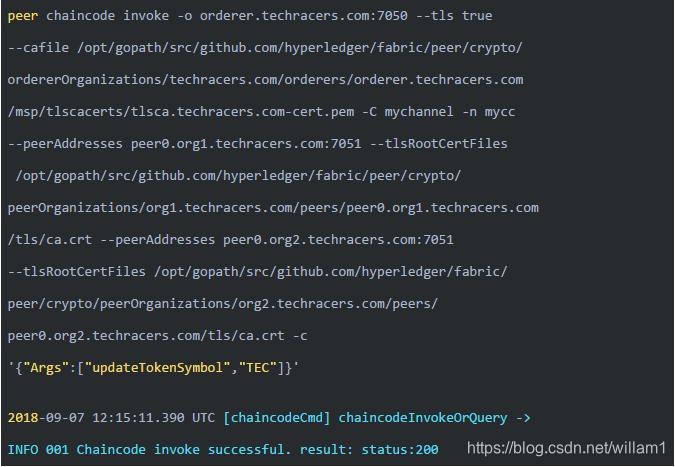The image size is (675, 467).
Task: Click 'peer0.org1.techracers.com:7051' address
Action: [x=246, y=144]
